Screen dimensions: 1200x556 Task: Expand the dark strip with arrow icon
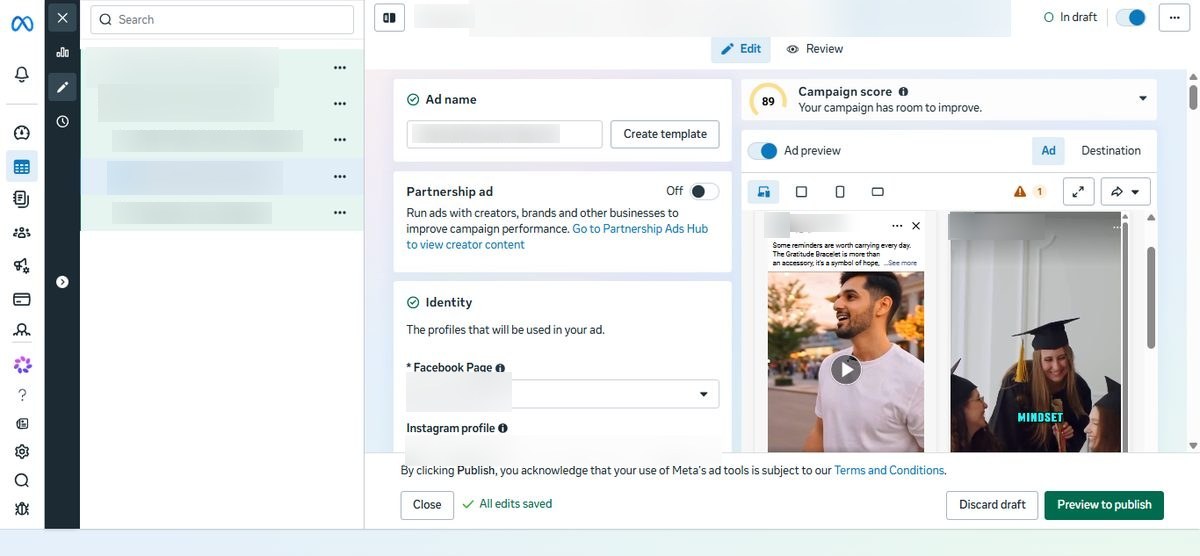click(x=63, y=282)
